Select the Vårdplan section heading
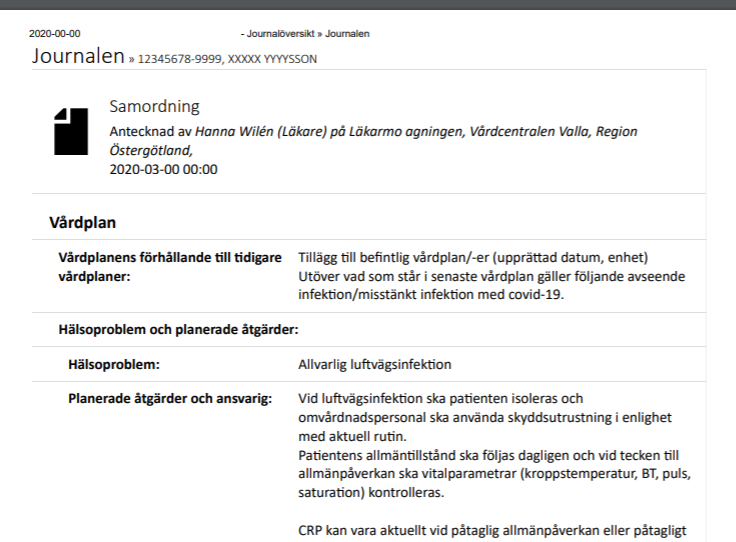This screenshot has height=542, width=736. [x=83, y=222]
